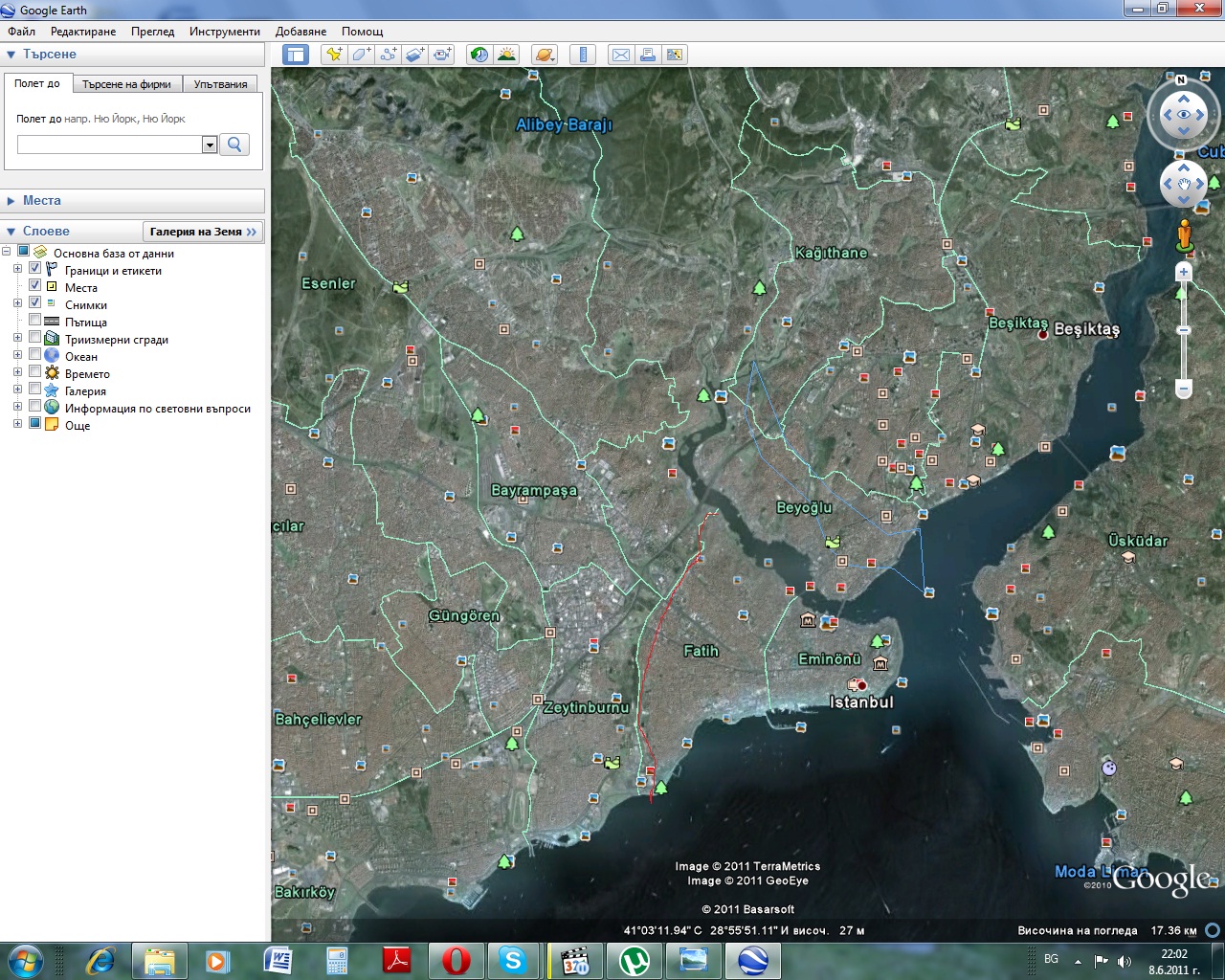Select the Полет до tab

[37, 83]
